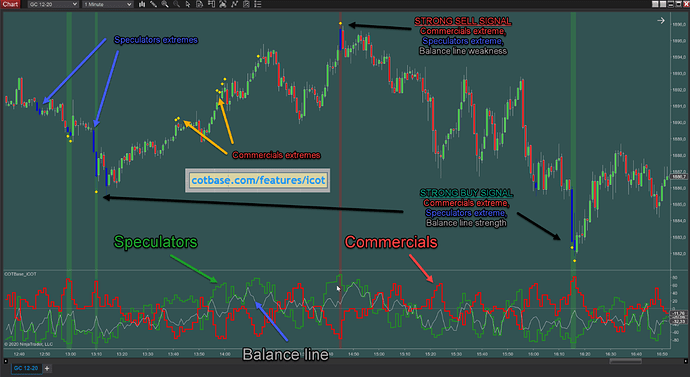Click the current price marker on price axis
The width and height of the screenshot is (690, 377).
coord(677,177)
